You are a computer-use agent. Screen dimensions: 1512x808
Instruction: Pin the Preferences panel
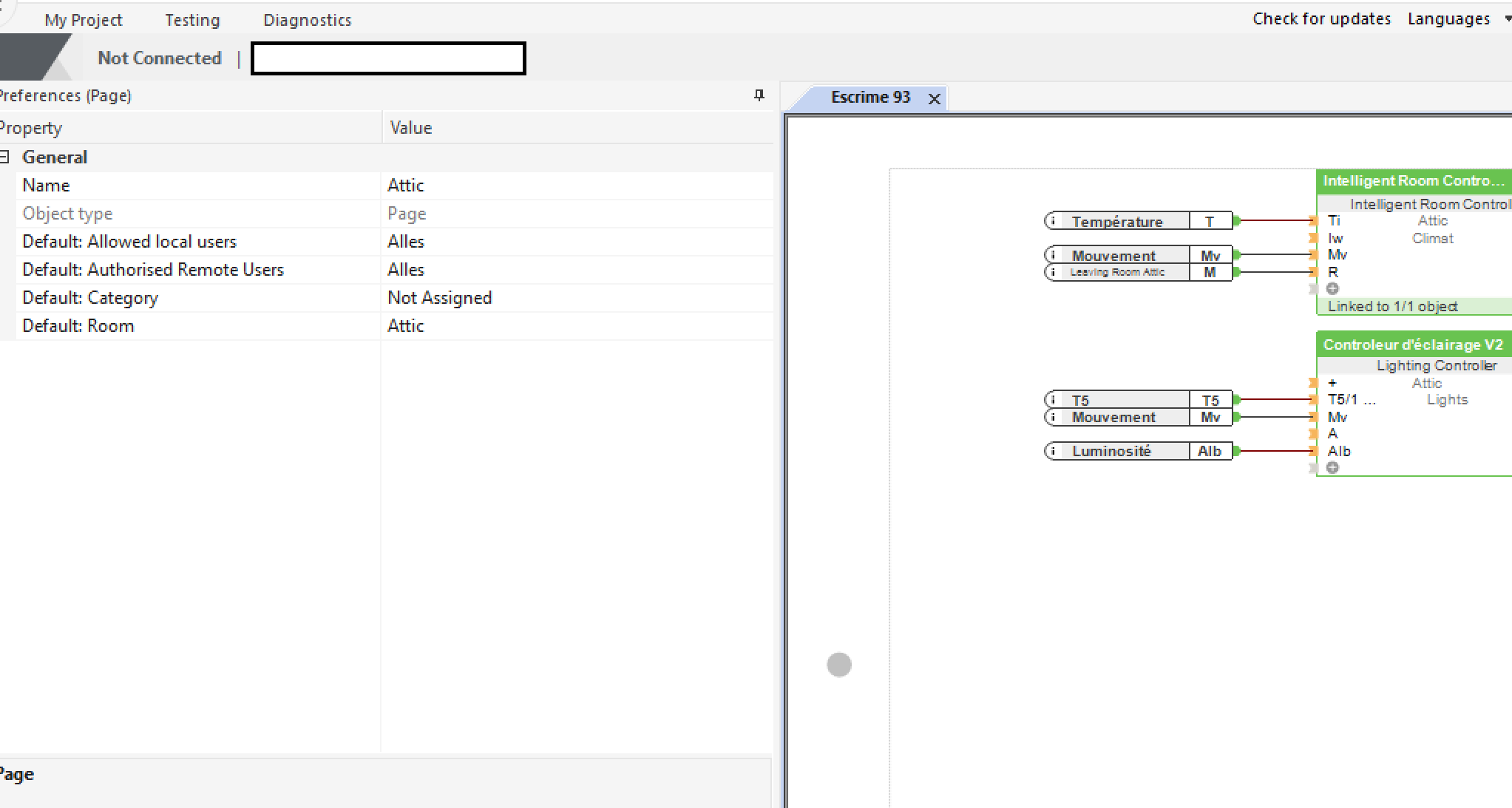pyautogui.click(x=759, y=95)
